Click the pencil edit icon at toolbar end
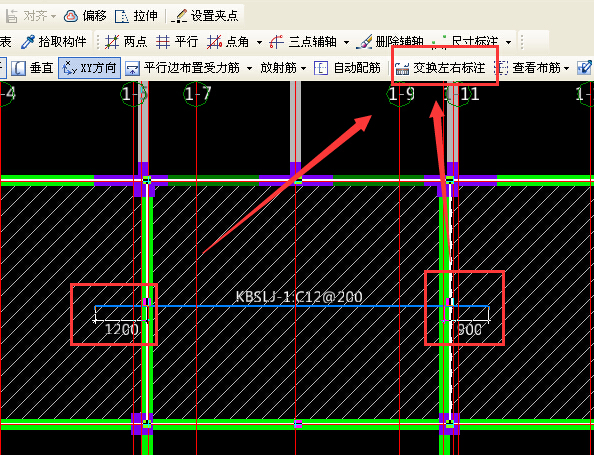Screen dimensions: 594x455 tap(584, 67)
